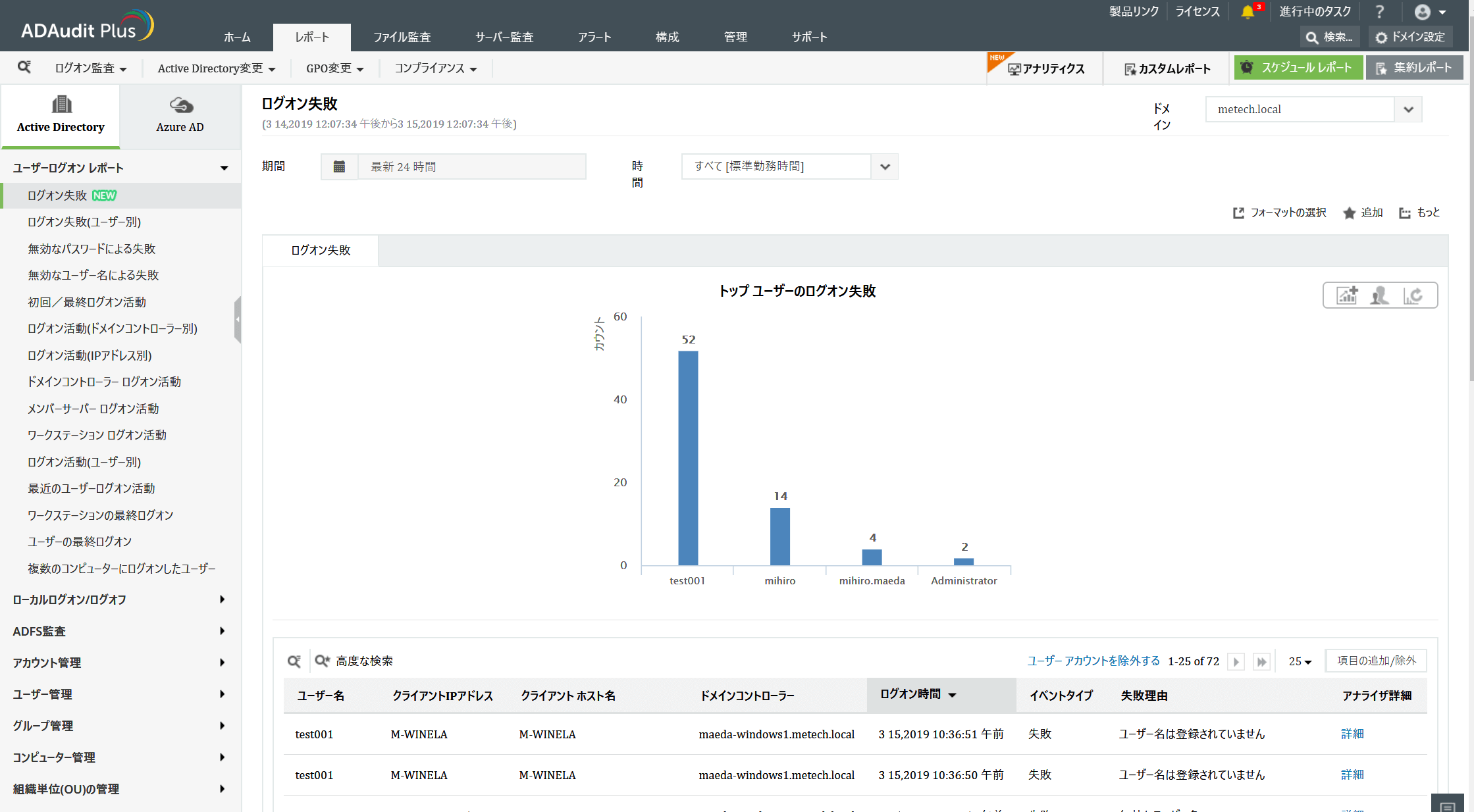
Task: Go to last page of results
Action: pyautogui.click(x=1261, y=662)
